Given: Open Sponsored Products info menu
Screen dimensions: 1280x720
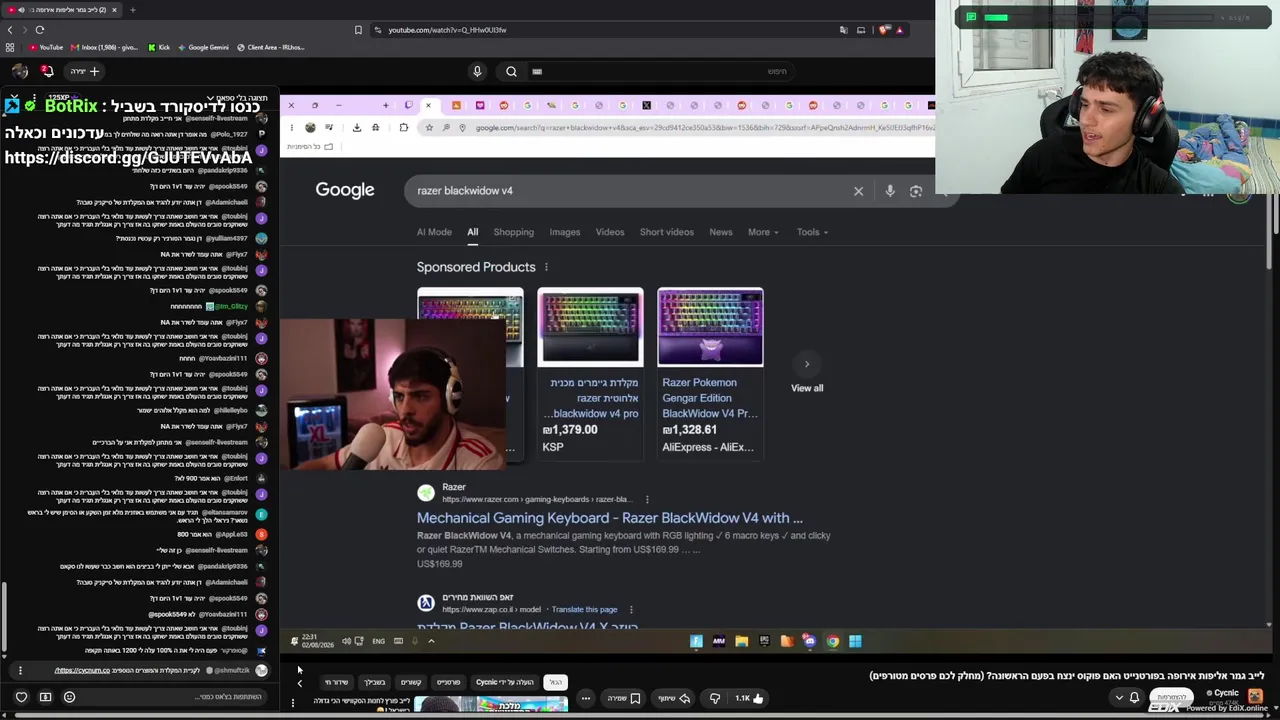Looking at the screenshot, I should click(x=546, y=267).
